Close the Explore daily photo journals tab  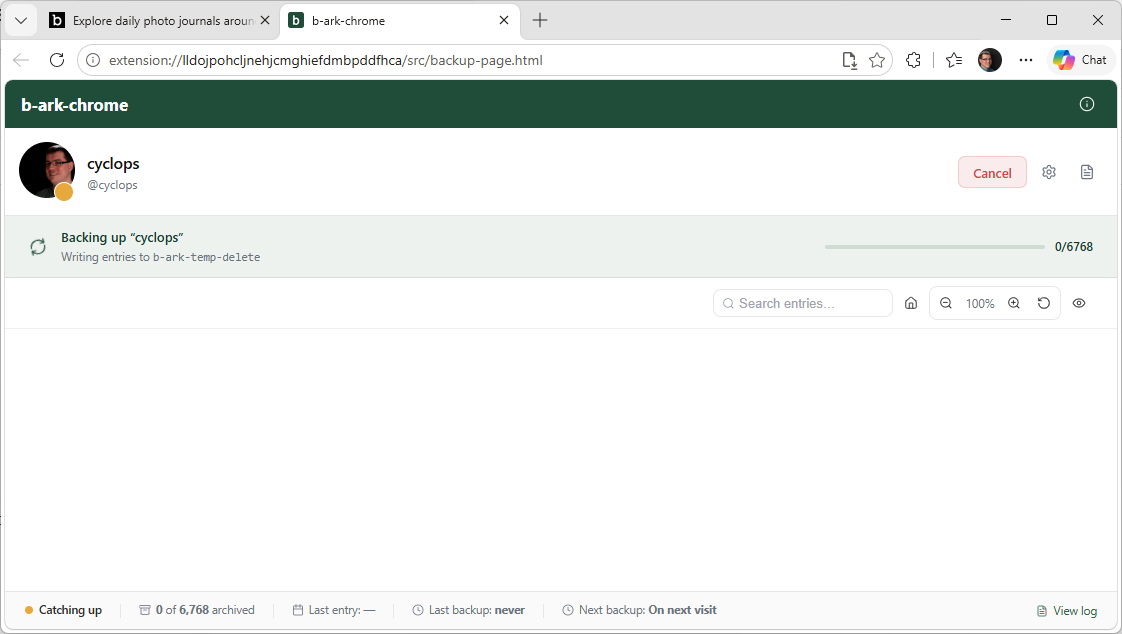coord(265,20)
